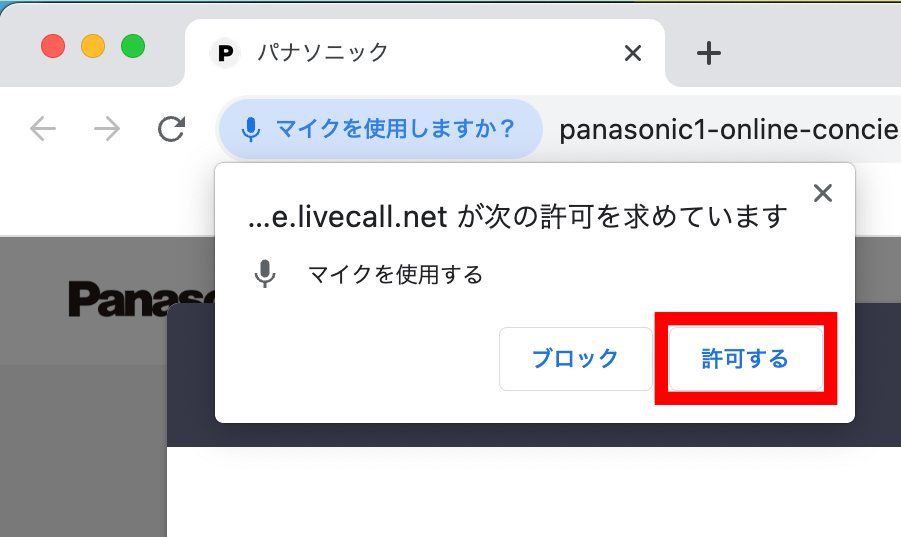The image size is (901, 537).
Task: Open a new browser tab
Action: 709,53
